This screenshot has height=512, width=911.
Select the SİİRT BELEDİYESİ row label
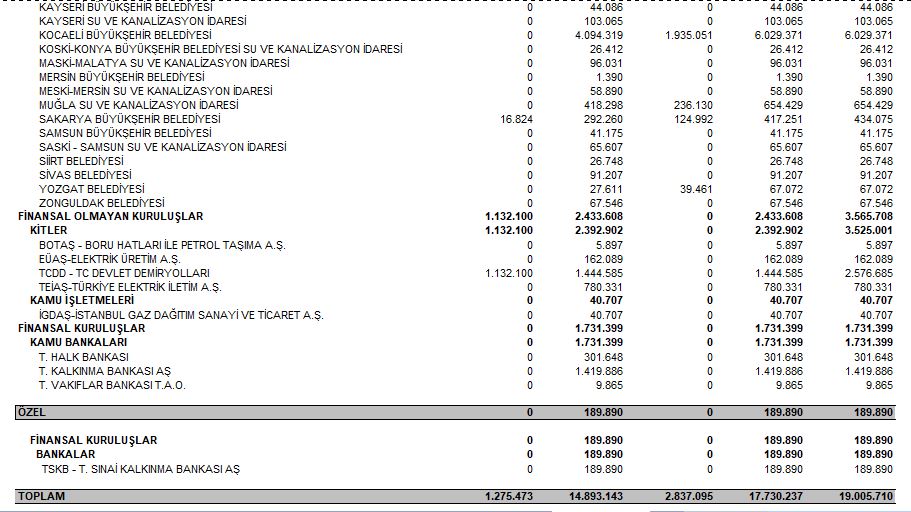coord(81,161)
